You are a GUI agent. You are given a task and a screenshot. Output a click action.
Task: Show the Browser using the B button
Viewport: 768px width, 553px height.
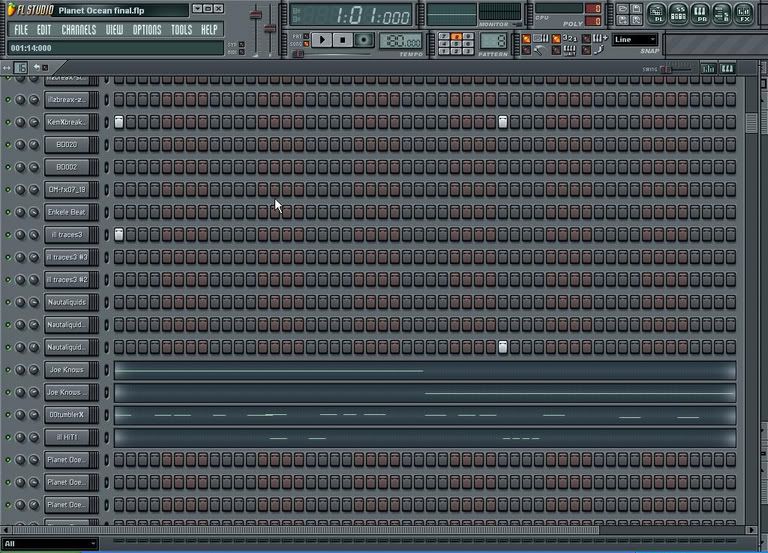point(721,13)
